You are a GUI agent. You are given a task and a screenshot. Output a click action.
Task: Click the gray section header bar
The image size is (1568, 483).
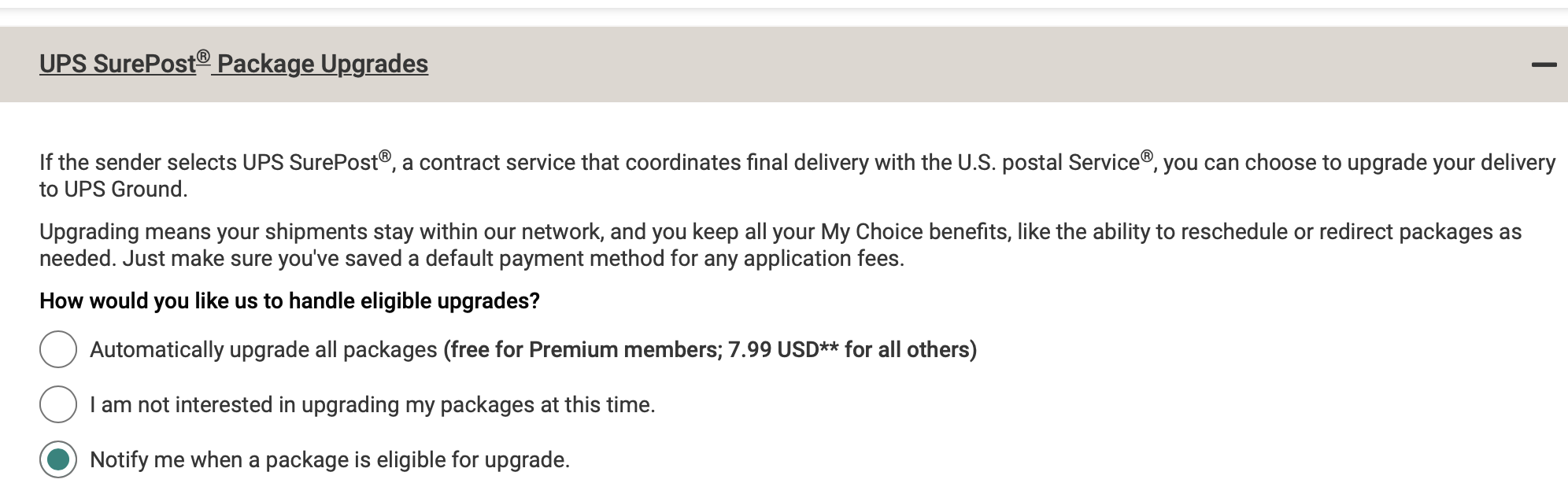point(945,65)
